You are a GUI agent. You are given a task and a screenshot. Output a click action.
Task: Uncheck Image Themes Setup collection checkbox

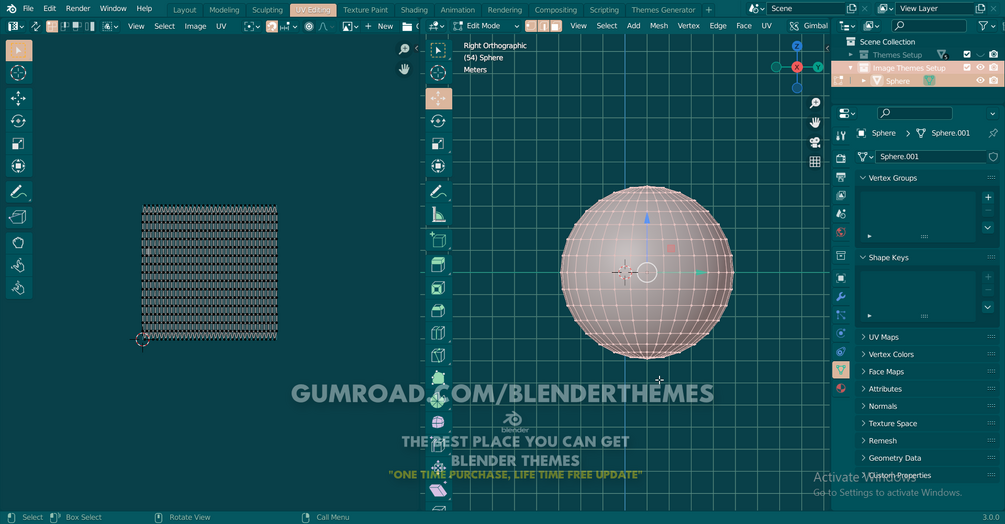[x=967, y=67]
